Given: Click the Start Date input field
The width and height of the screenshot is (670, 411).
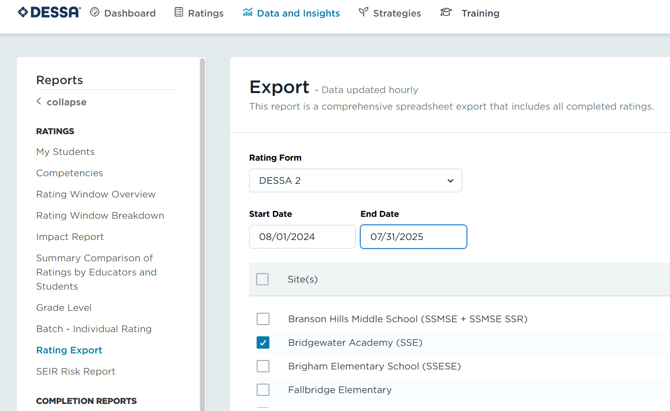Looking at the screenshot, I should click(x=301, y=237).
